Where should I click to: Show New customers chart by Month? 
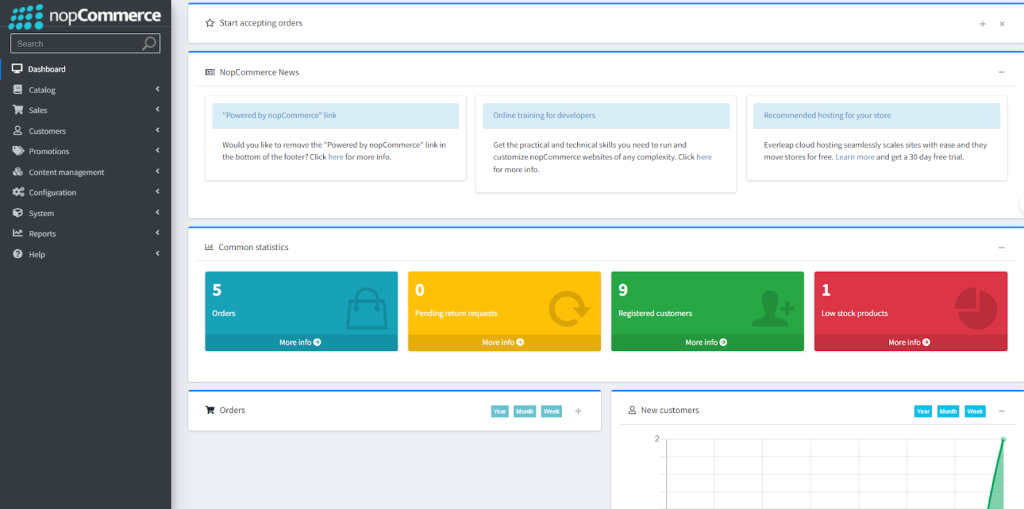(x=948, y=412)
